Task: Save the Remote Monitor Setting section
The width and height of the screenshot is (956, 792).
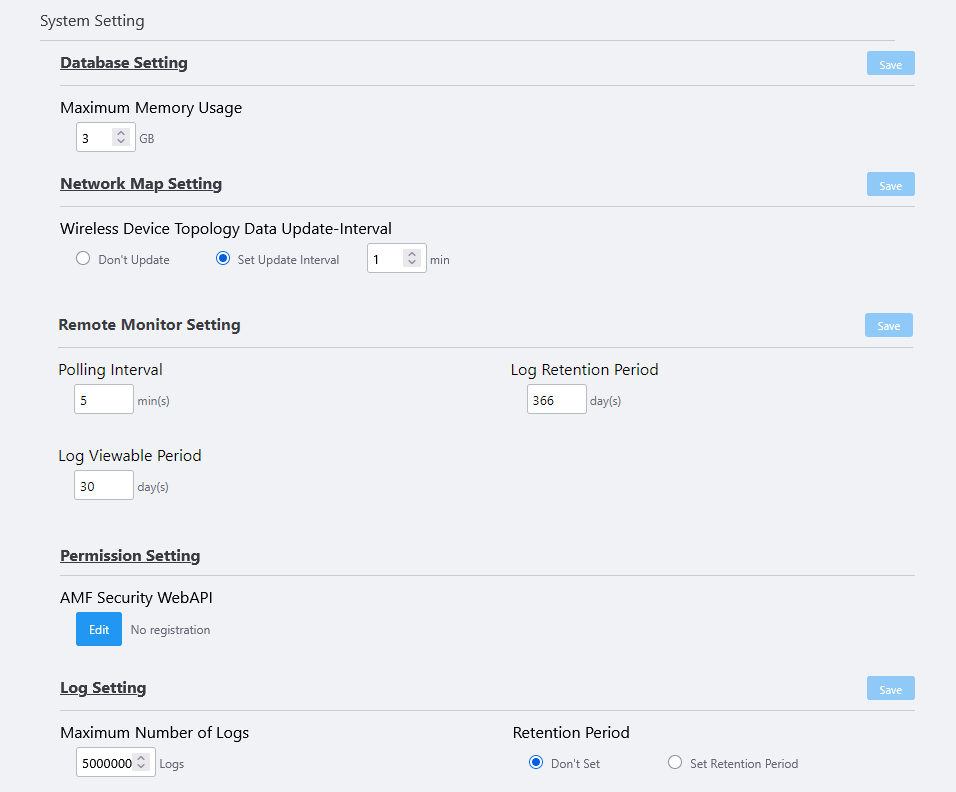Action: coord(888,325)
